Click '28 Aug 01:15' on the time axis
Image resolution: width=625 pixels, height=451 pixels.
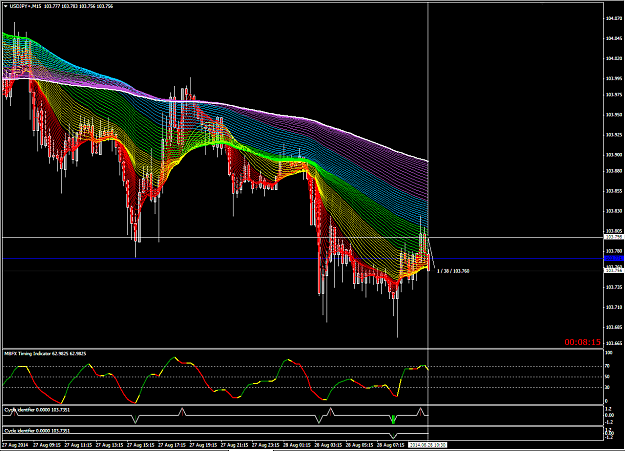(x=297, y=445)
